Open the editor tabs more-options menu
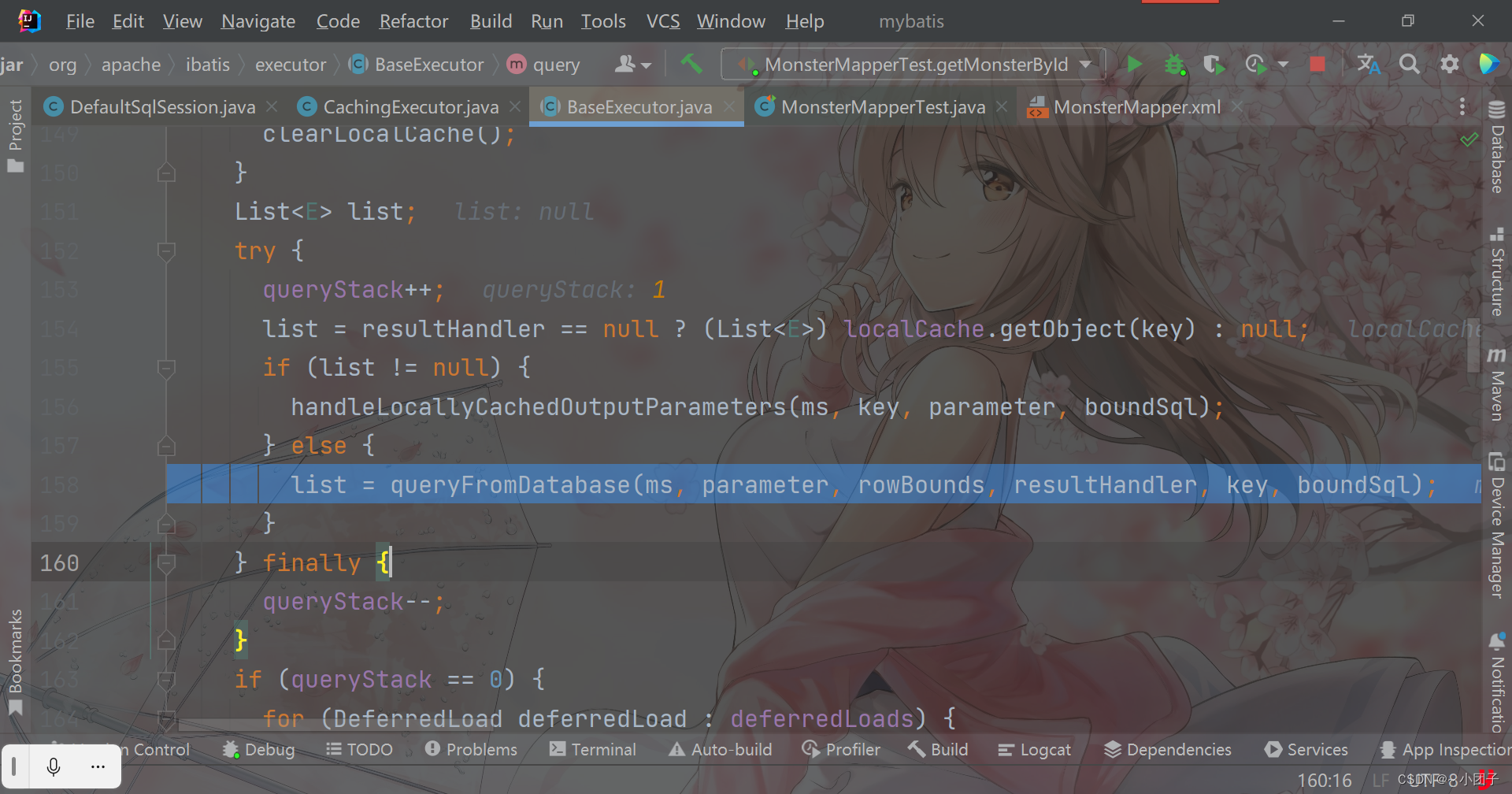This screenshot has width=1512, height=794. 1462,106
